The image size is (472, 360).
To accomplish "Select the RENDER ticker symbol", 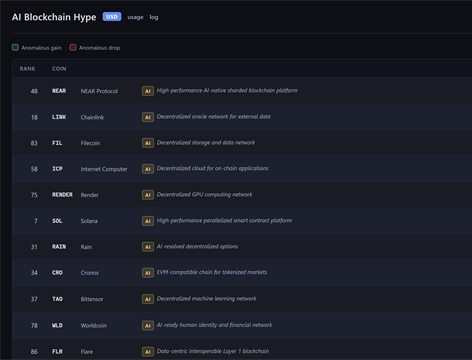I will coord(62,195).
